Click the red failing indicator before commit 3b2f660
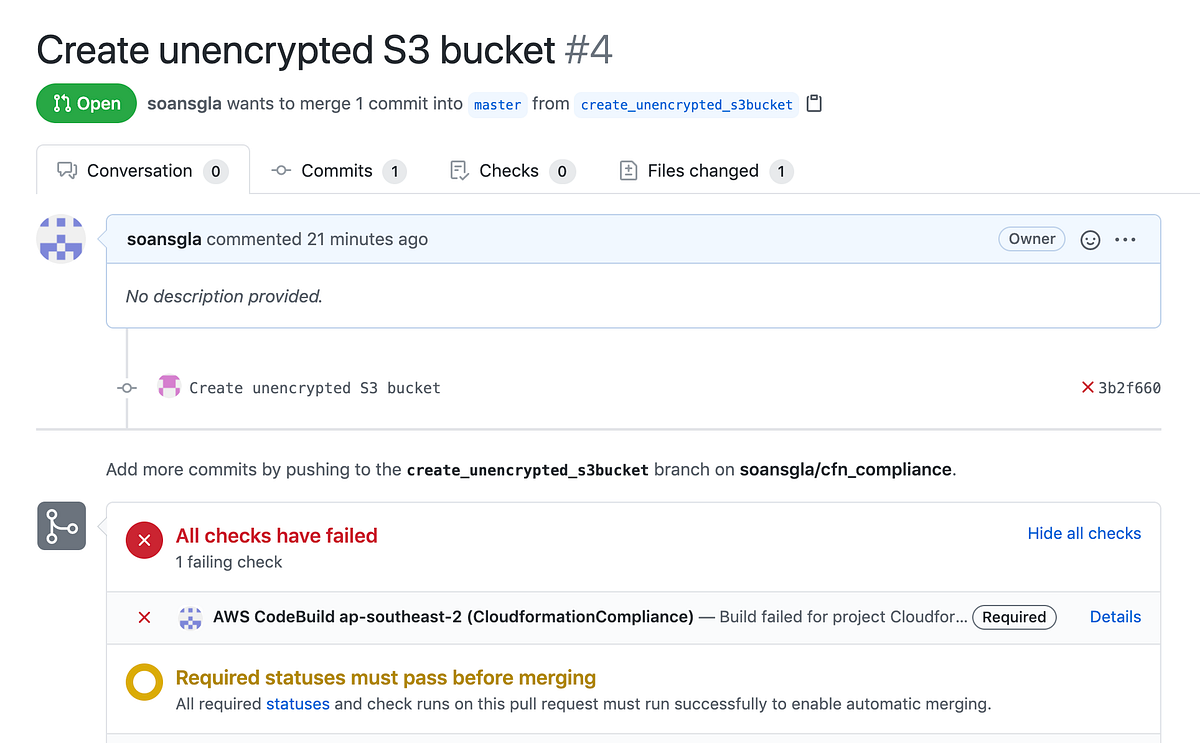Viewport: 1200px width, 743px height. (x=1087, y=387)
